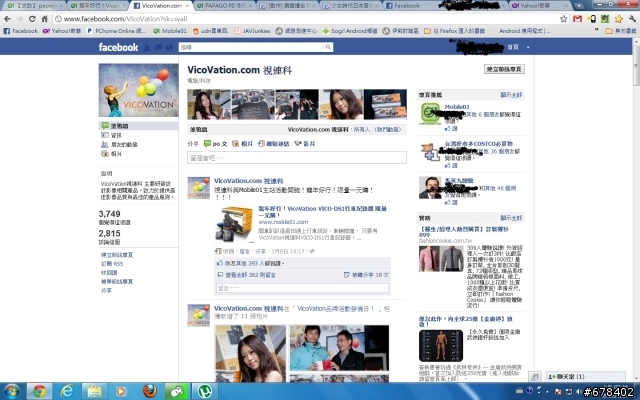
Task: Click the wall status input box
Action: (297, 158)
